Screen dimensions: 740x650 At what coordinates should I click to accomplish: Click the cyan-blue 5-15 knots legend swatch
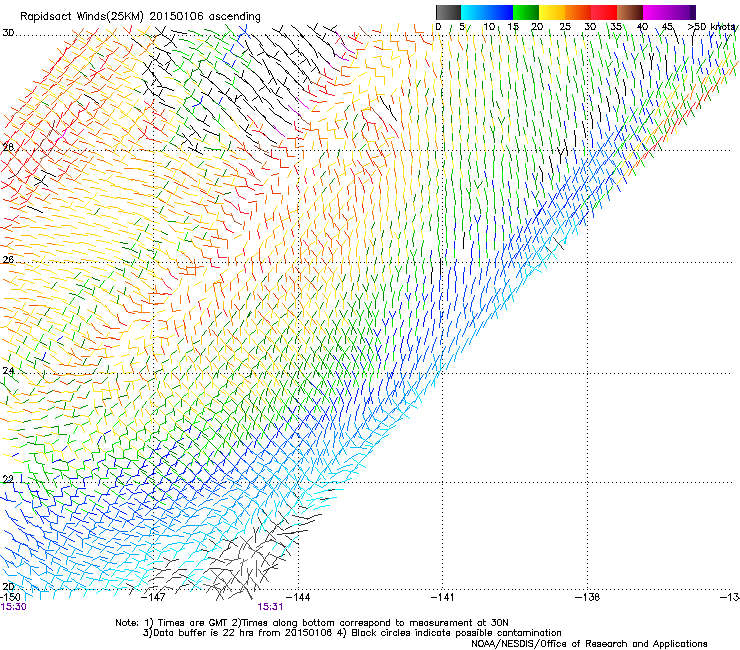487,12
